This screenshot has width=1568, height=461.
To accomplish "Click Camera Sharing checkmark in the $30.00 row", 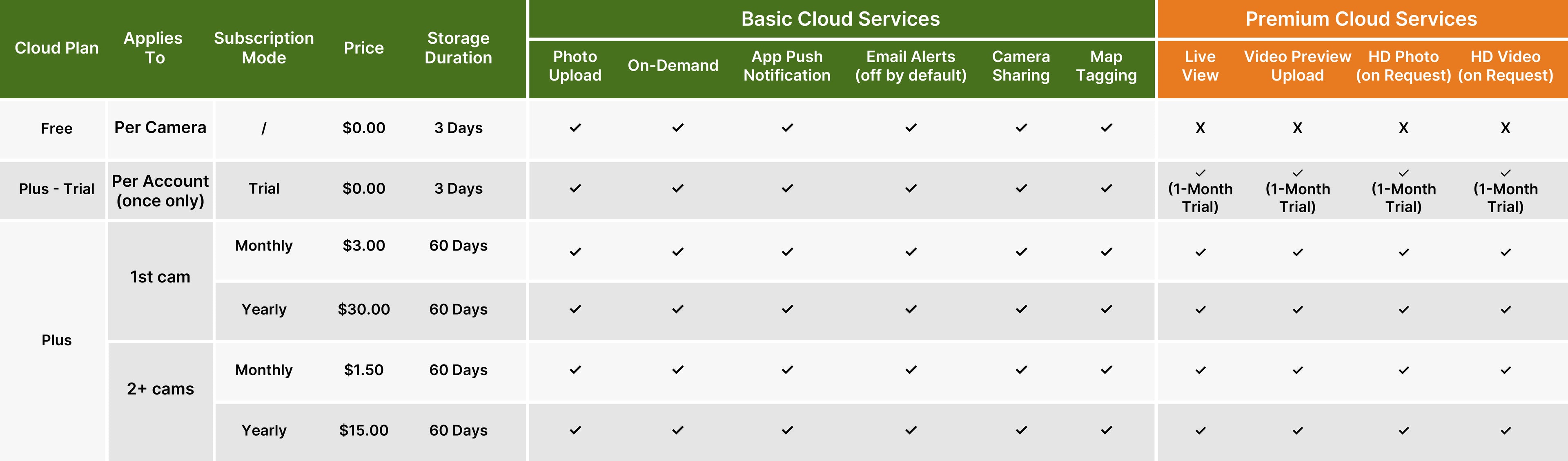I will coord(1021,309).
